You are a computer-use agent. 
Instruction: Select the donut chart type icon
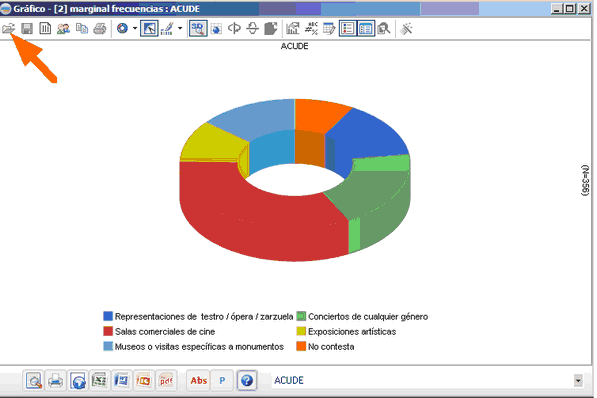122,29
